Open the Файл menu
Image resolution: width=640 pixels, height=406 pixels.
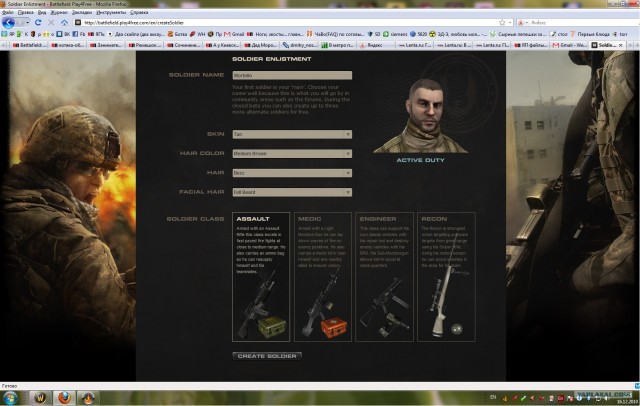[7, 13]
